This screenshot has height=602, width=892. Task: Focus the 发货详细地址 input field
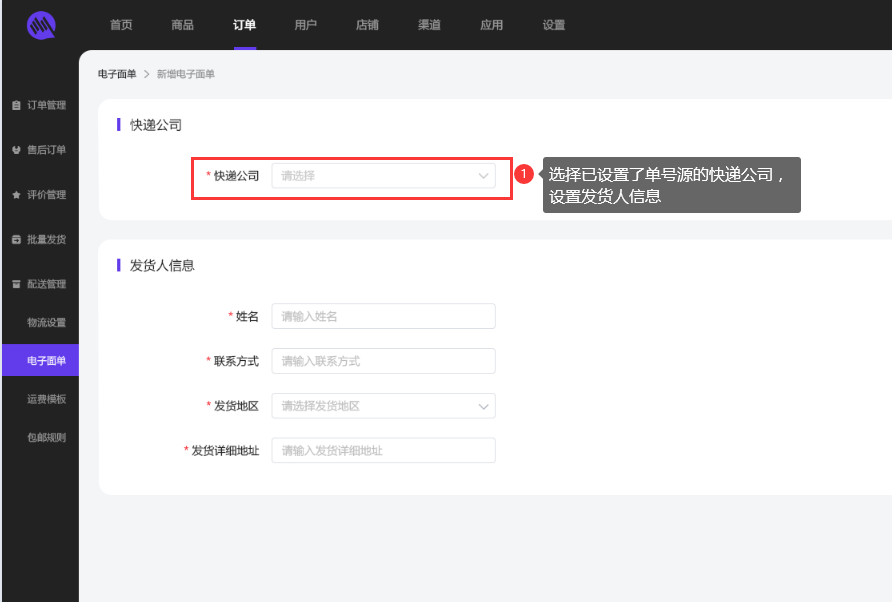pyautogui.click(x=383, y=451)
